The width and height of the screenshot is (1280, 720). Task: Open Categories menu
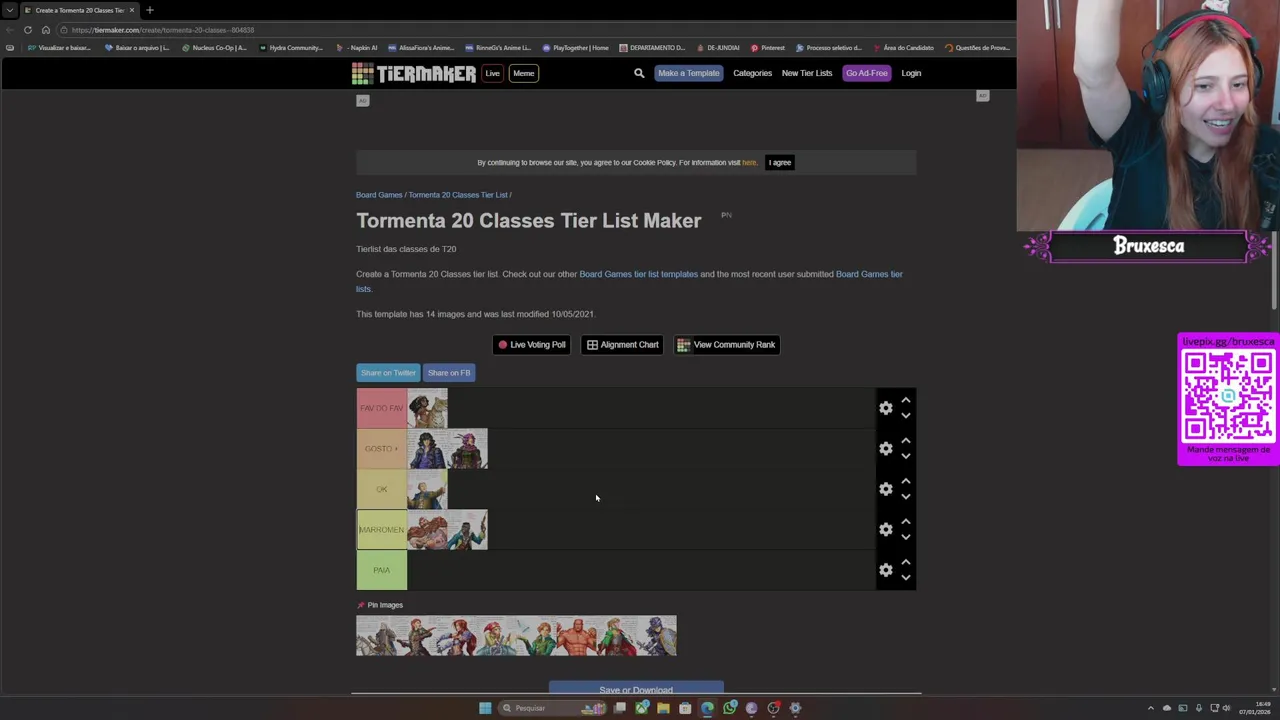click(752, 73)
